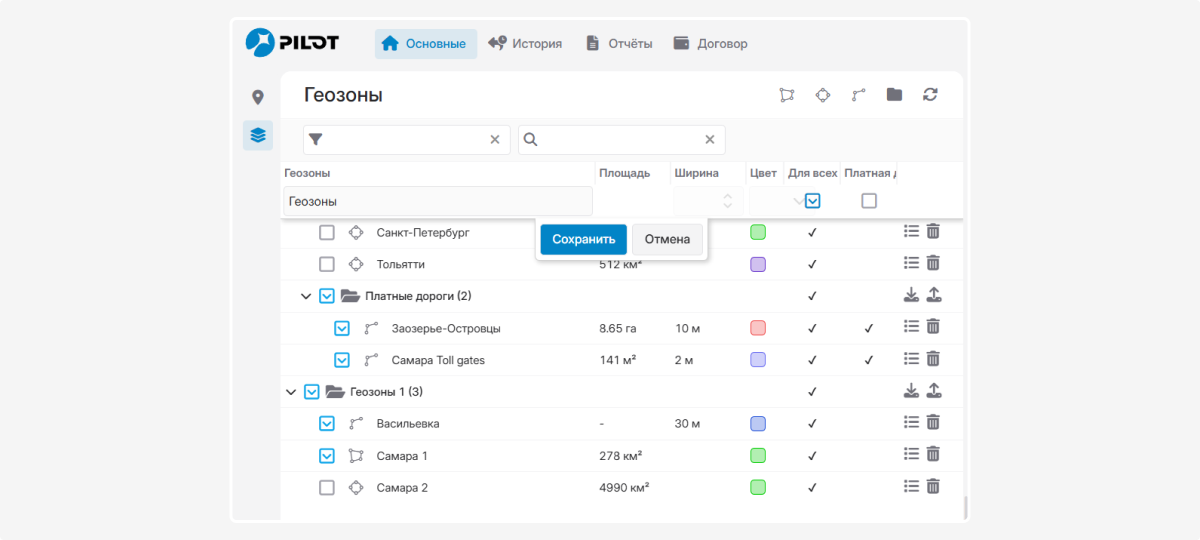Select the Самара 1 row name
The height and width of the screenshot is (540, 1200).
402,456
